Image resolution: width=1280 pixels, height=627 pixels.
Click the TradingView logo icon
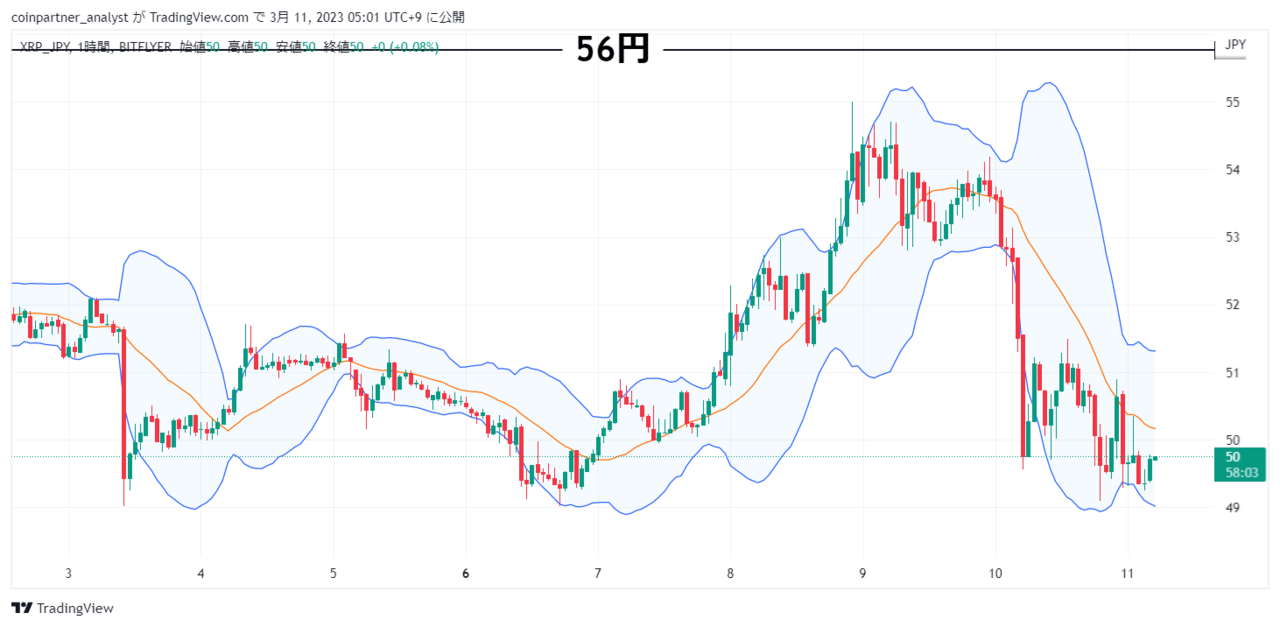[x=20, y=608]
